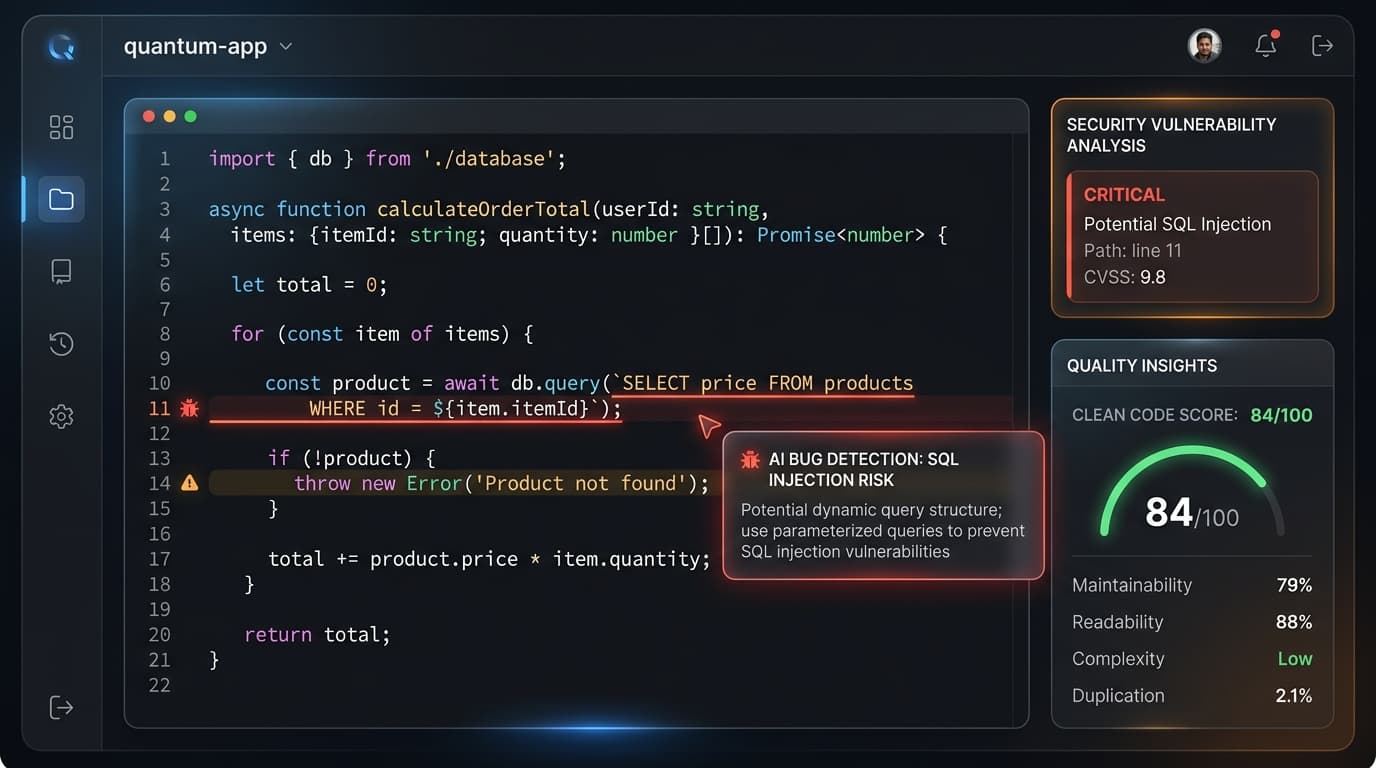Open settings with the gear icon
Viewport: 1376px width, 768px height.
click(61, 416)
